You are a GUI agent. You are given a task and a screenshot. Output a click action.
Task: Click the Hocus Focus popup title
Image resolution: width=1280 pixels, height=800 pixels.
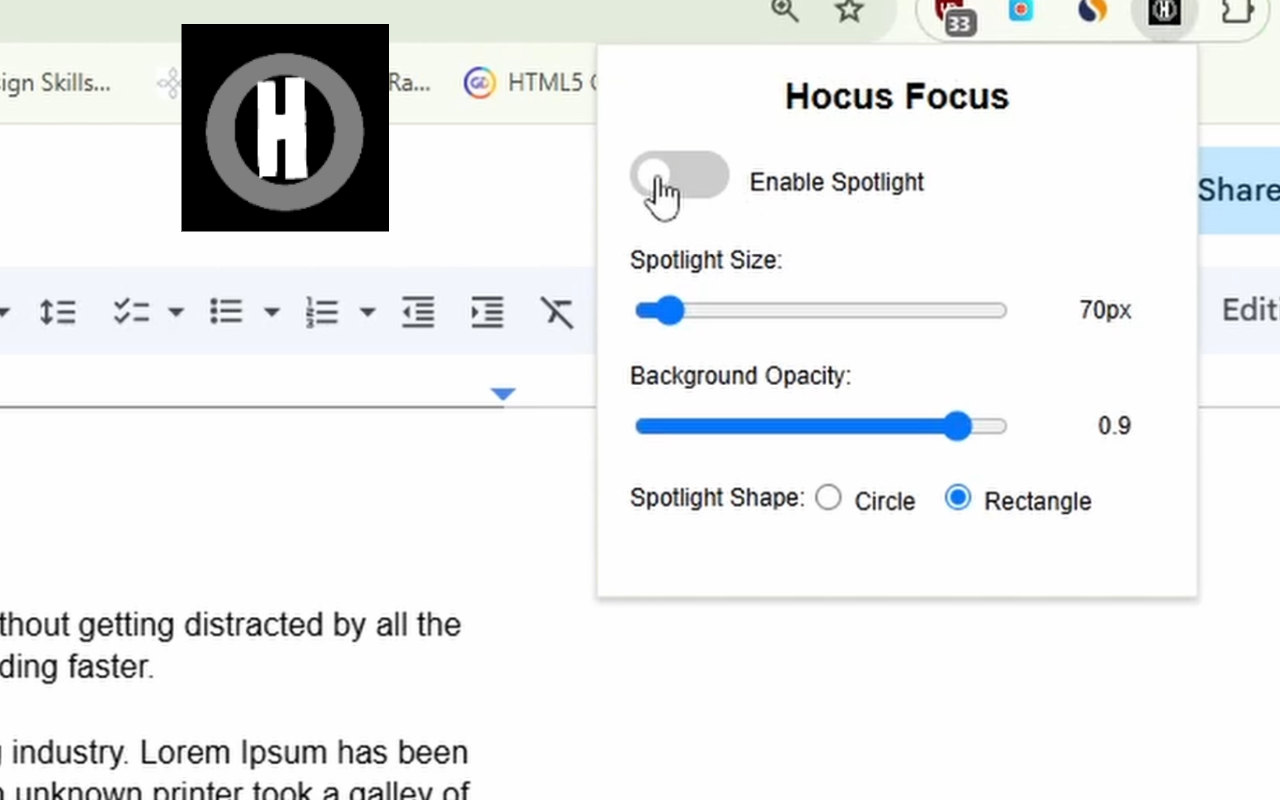pos(897,97)
